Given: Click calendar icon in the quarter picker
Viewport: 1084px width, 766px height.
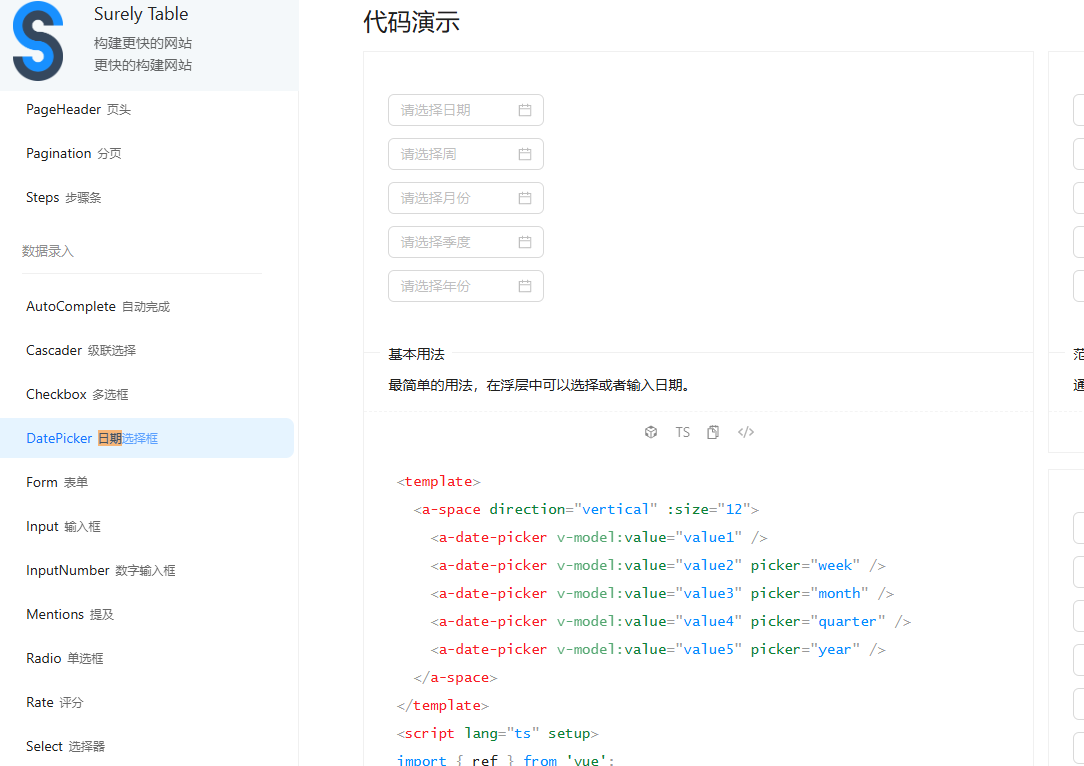Looking at the screenshot, I should pyautogui.click(x=525, y=242).
